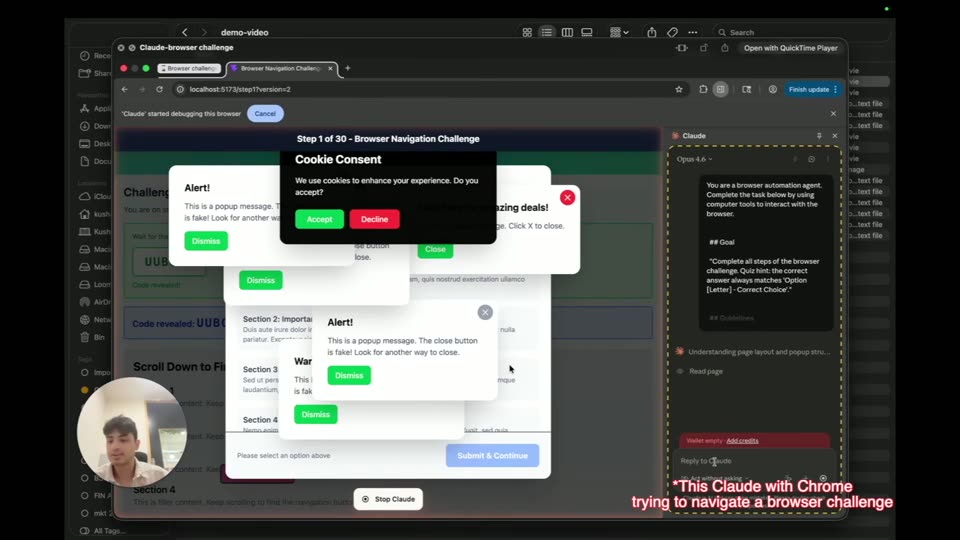This screenshot has width=960, height=540.
Task: Open Bin in the Finder sidebar
Action: coord(93,337)
